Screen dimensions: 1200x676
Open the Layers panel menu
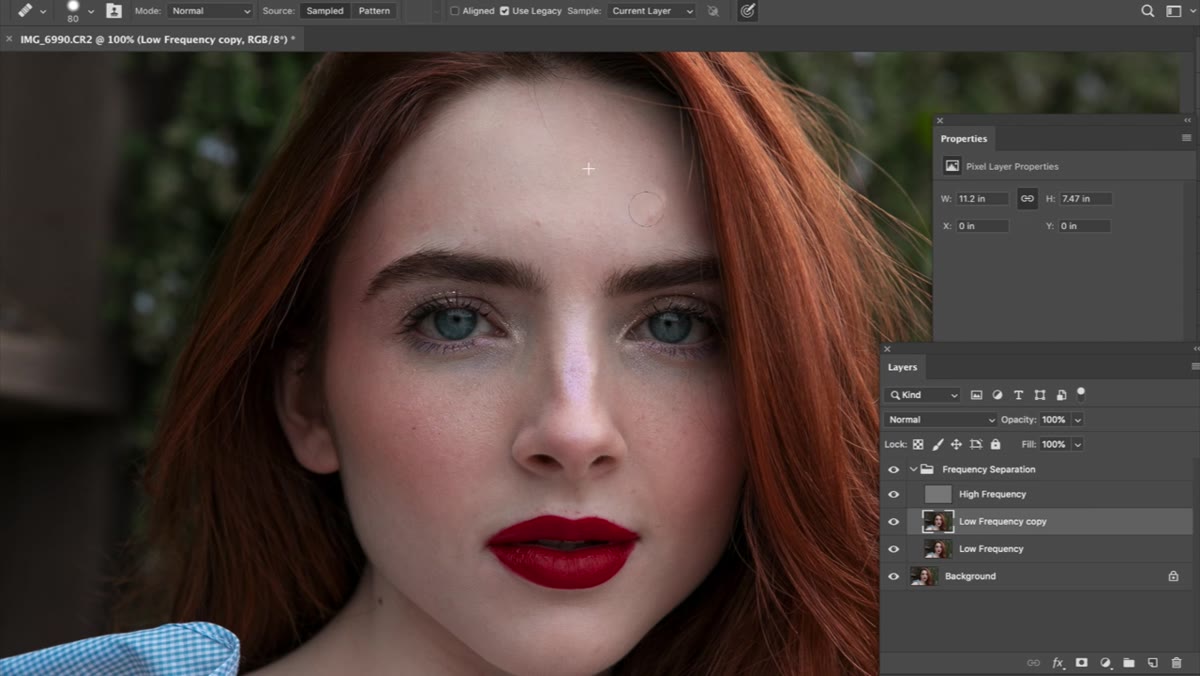tap(1195, 367)
